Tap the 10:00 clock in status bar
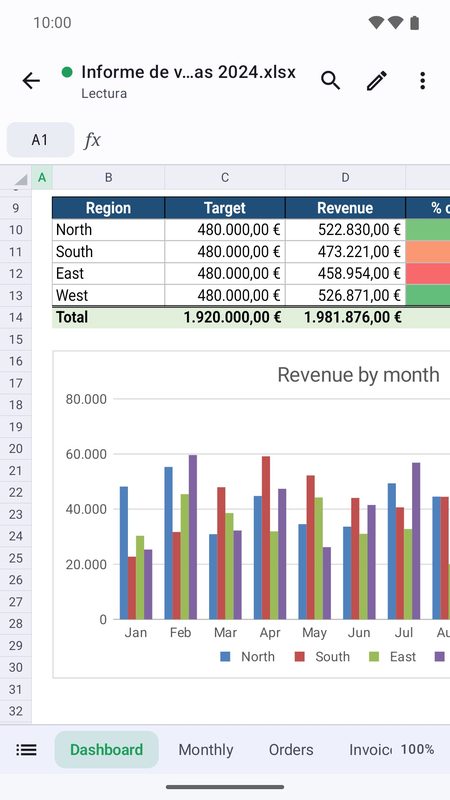 [x=53, y=23]
